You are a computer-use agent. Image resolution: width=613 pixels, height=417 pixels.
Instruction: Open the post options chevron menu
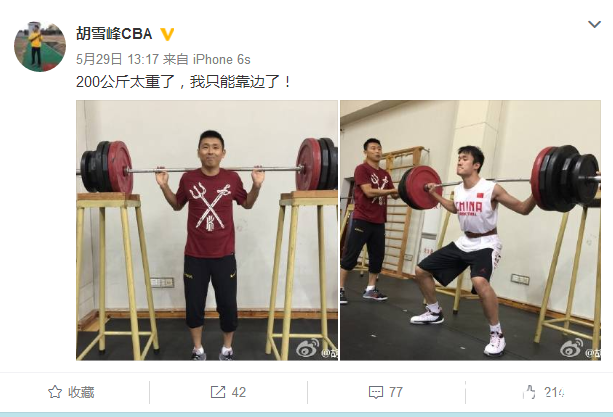(x=594, y=25)
